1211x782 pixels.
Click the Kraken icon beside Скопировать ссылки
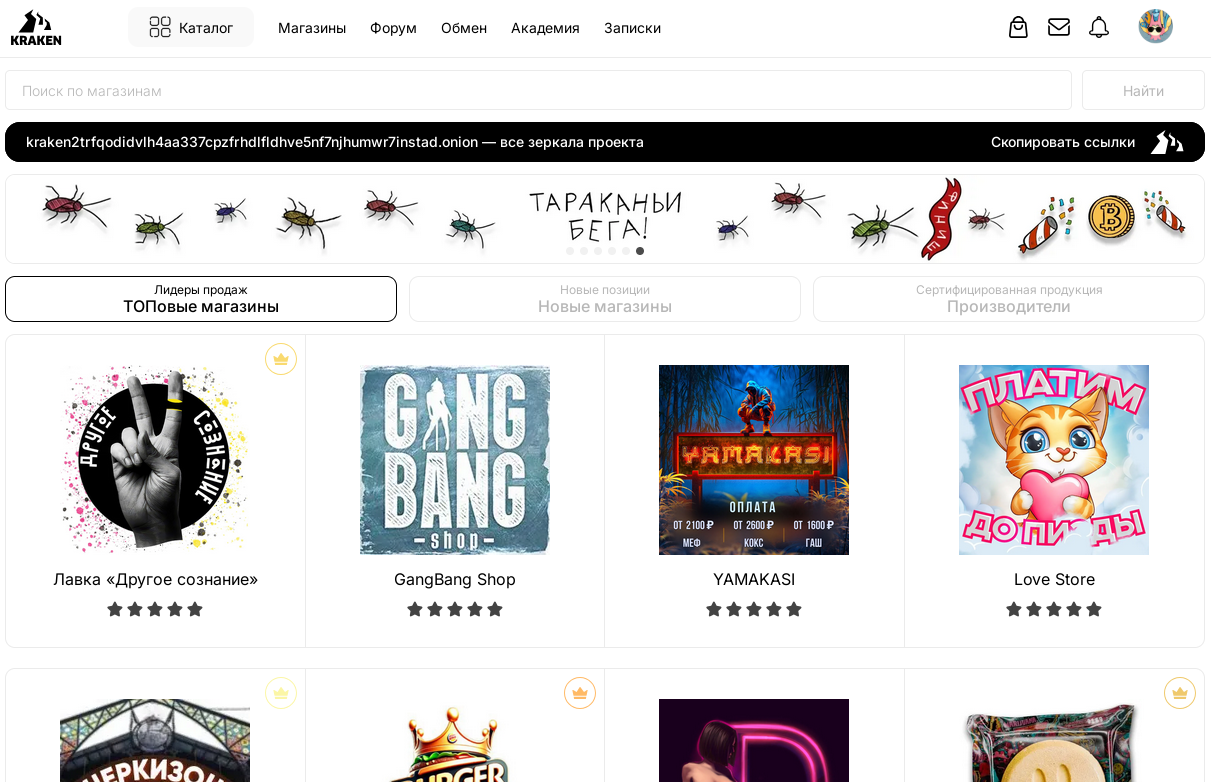[1166, 142]
